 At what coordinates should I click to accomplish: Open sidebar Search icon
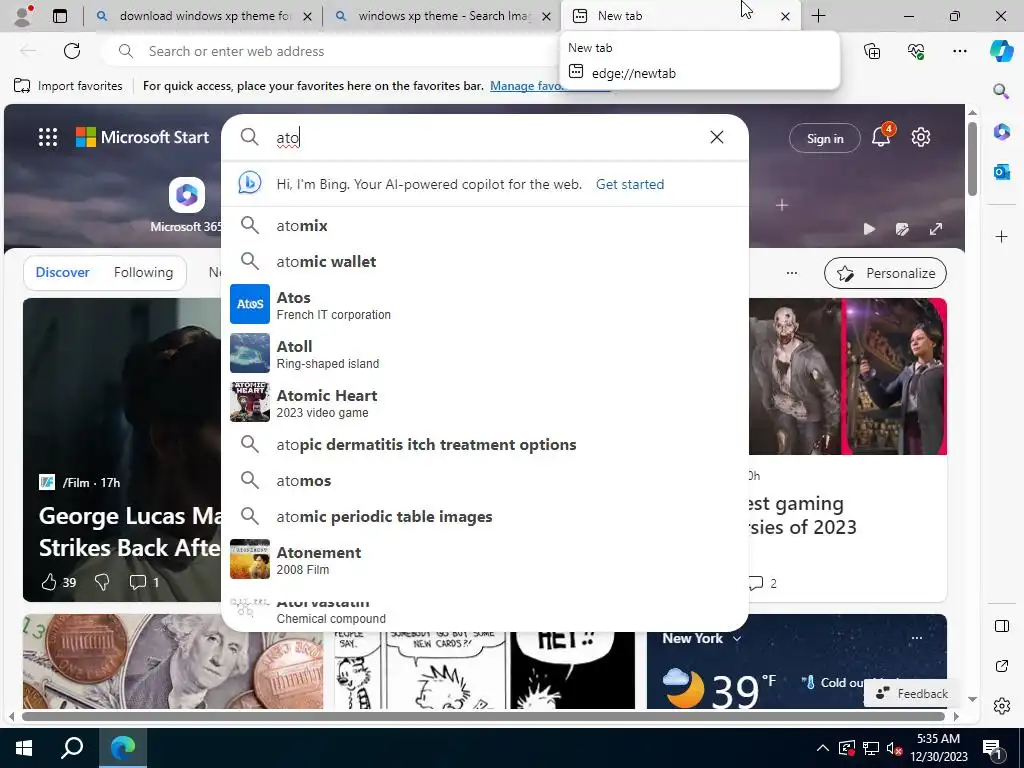point(1001,91)
